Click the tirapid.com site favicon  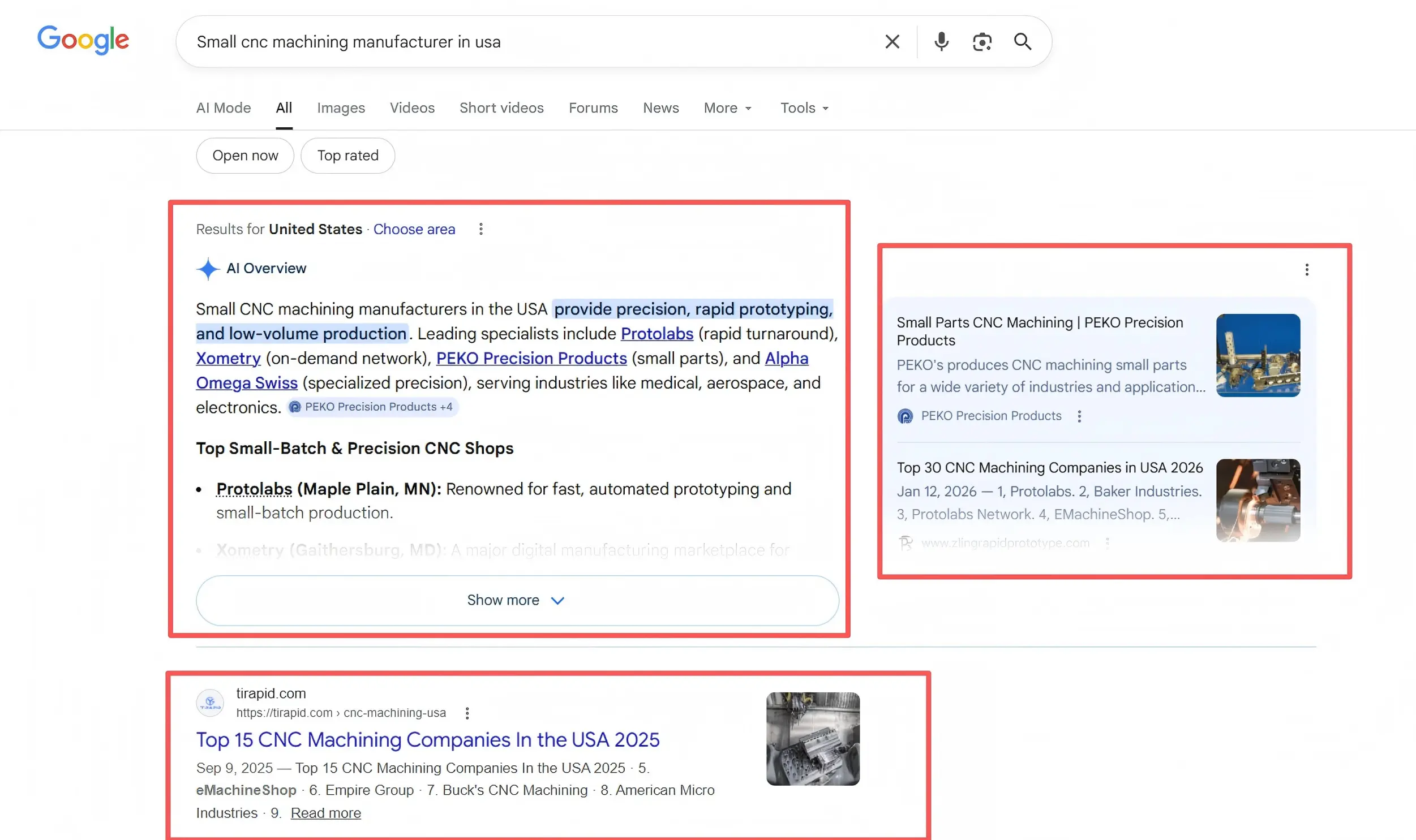coord(210,703)
